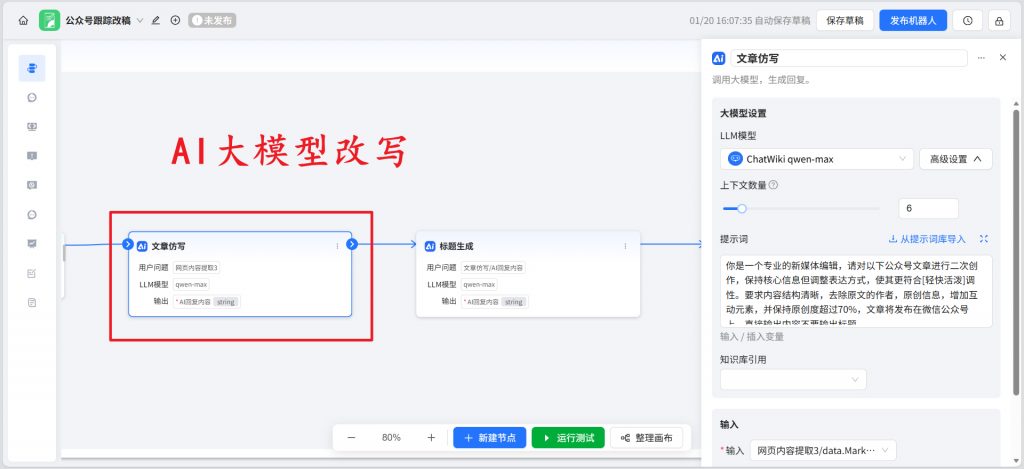Click the settings panel vertical scrollbar
1024x469 pixels.
(x=1016, y=251)
